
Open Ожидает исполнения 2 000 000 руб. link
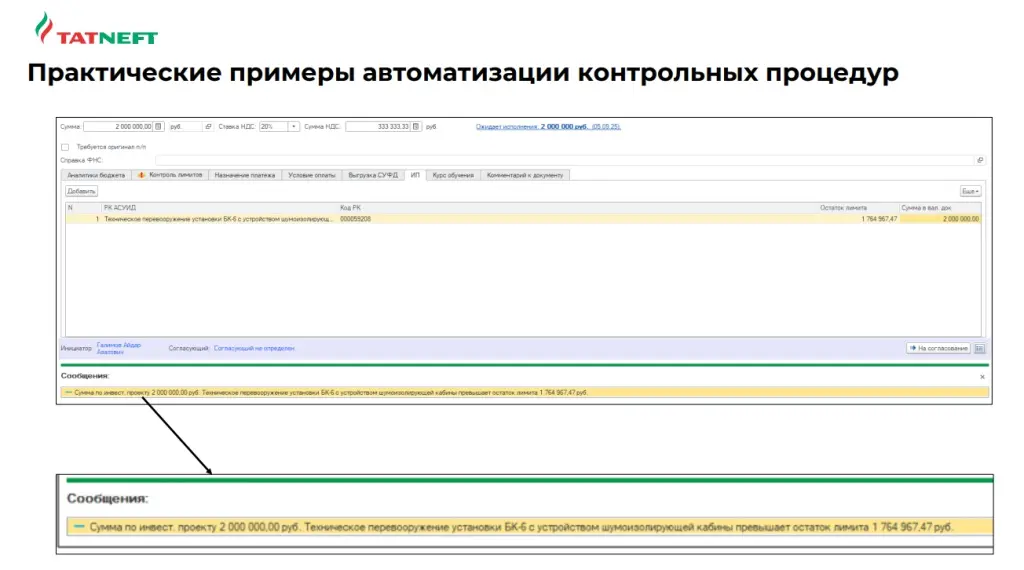pyautogui.click(x=548, y=127)
